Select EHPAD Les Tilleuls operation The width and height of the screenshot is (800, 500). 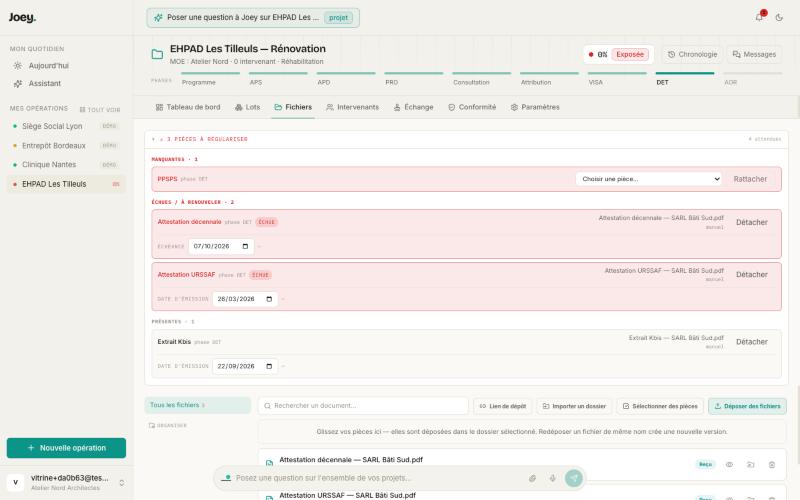(x=66, y=184)
